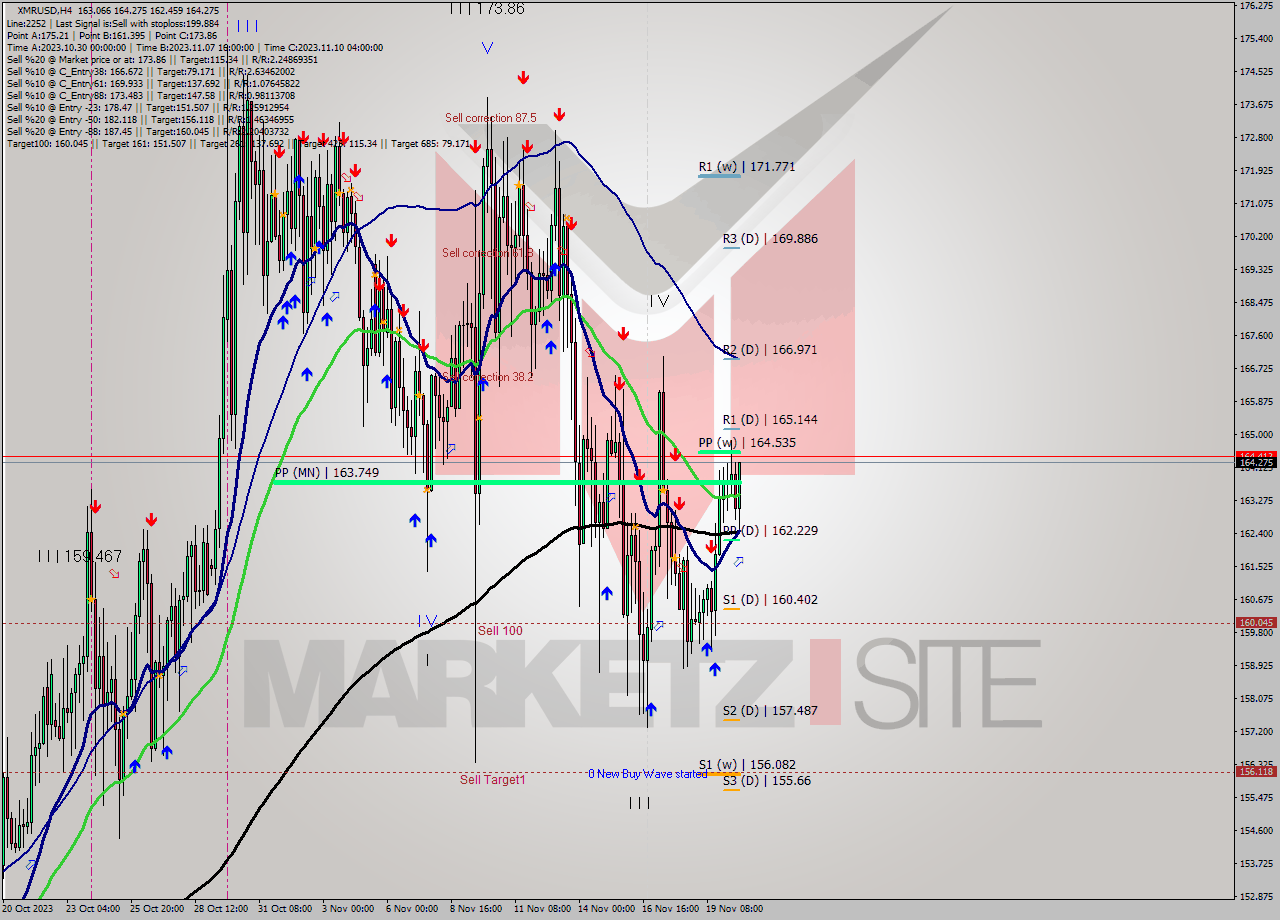Viewport: 1280px width, 920px height.
Task: Click the 176.275 price axis value
Action: click(x=1255, y=6)
